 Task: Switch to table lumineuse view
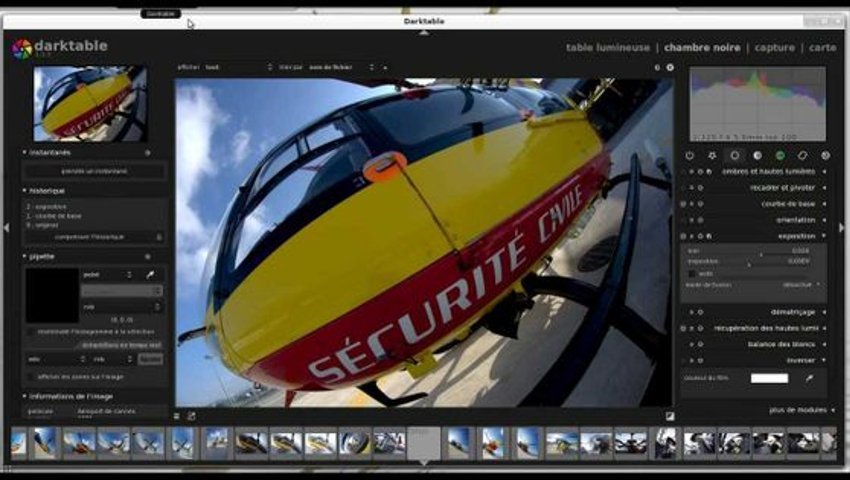pos(607,48)
